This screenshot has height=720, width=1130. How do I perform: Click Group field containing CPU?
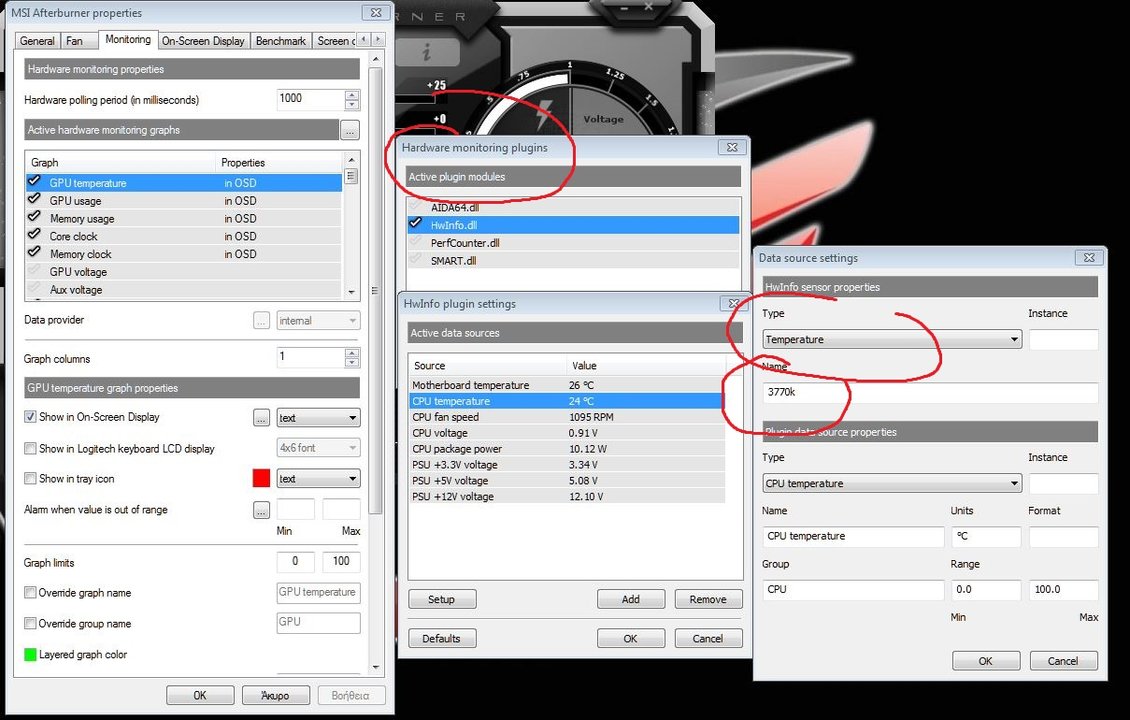[x=853, y=590]
